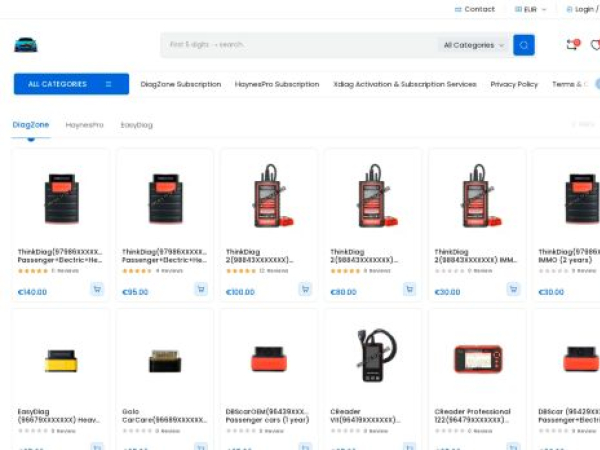Click the blue search magnifier button
Screen dimensions: 600x450
[523, 45]
